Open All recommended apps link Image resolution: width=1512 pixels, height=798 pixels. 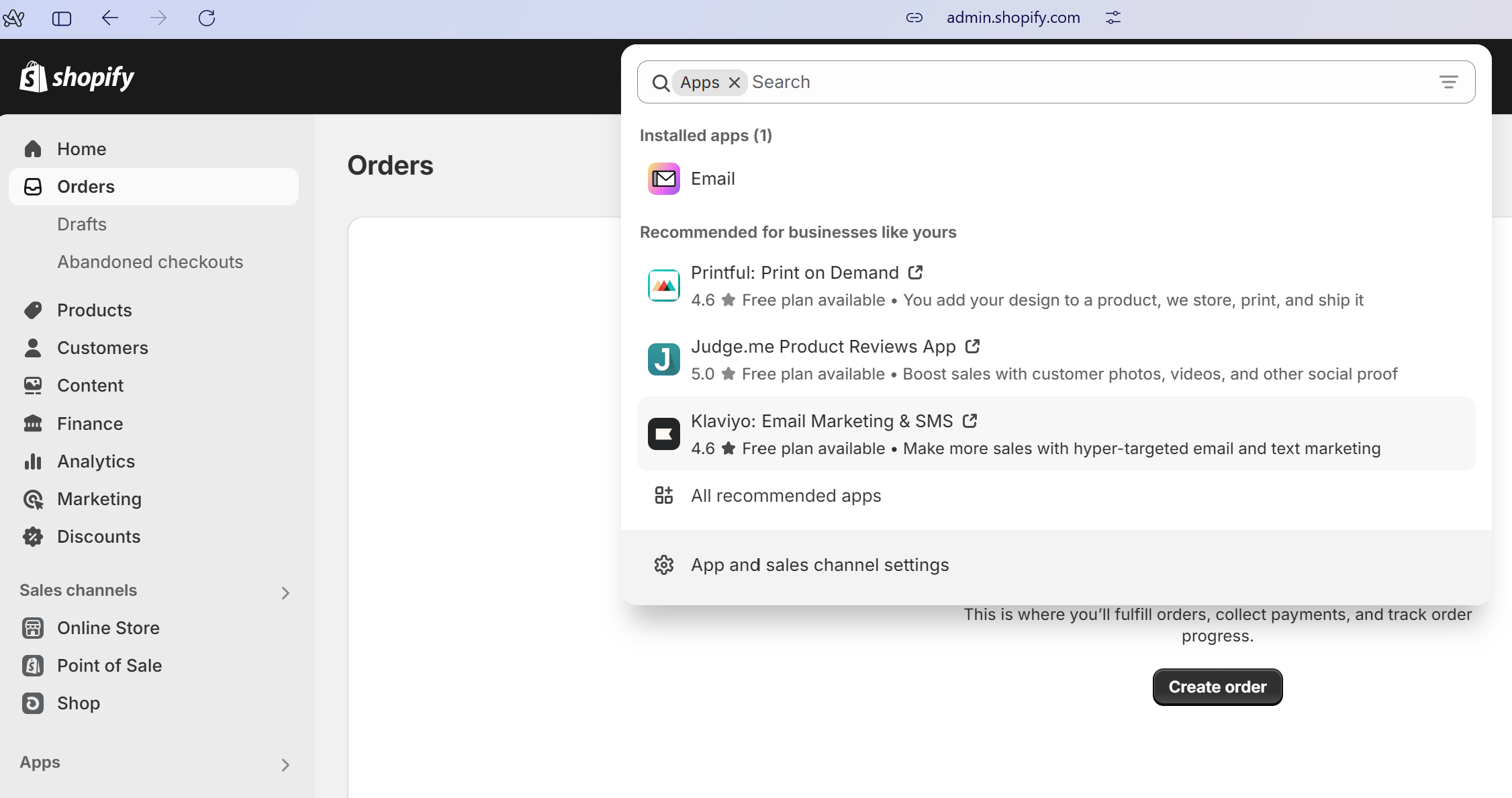click(1056, 496)
